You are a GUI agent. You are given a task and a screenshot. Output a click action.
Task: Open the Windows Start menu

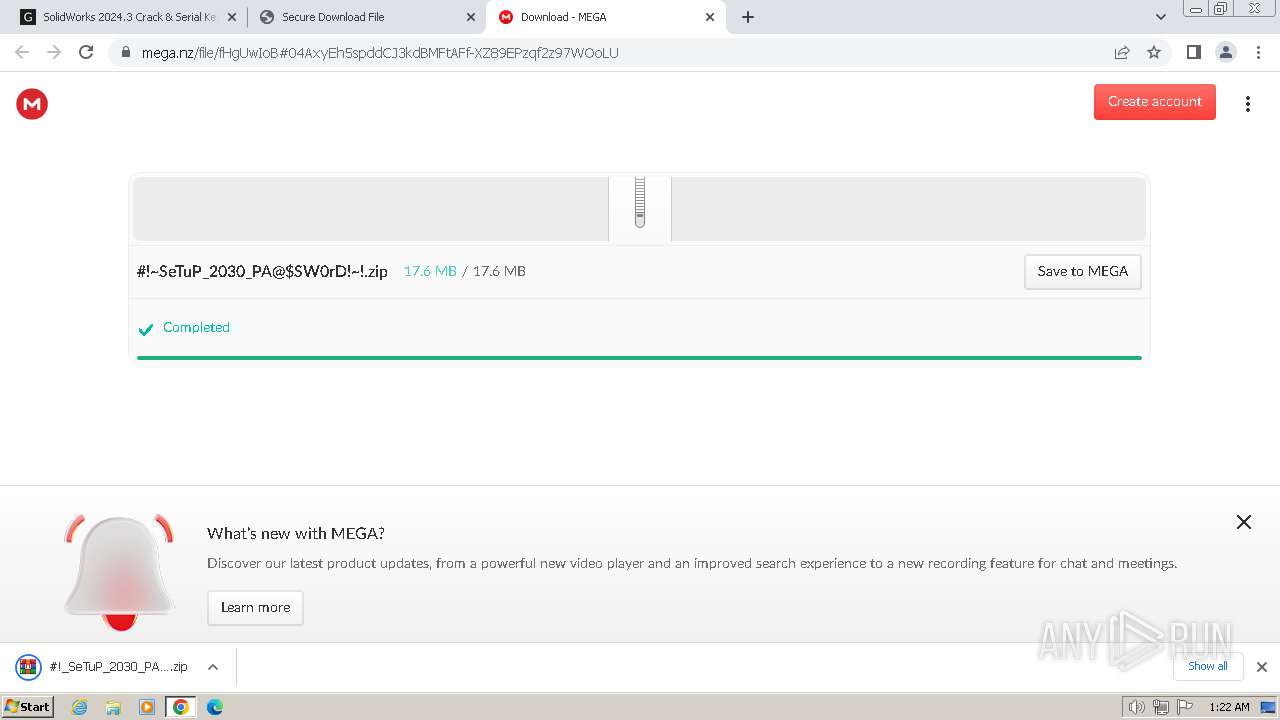point(28,707)
